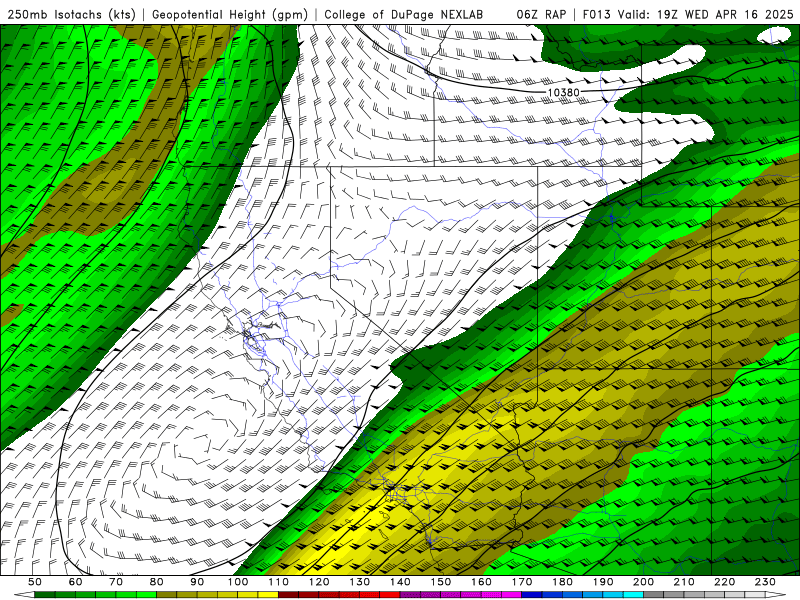Click the bright yellow swatch below 100-110
800x600 pixels.
coord(268,595)
